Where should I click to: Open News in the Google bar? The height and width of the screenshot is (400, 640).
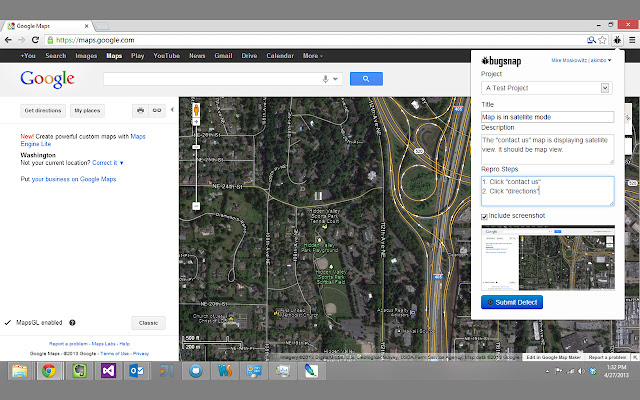point(197,56)
